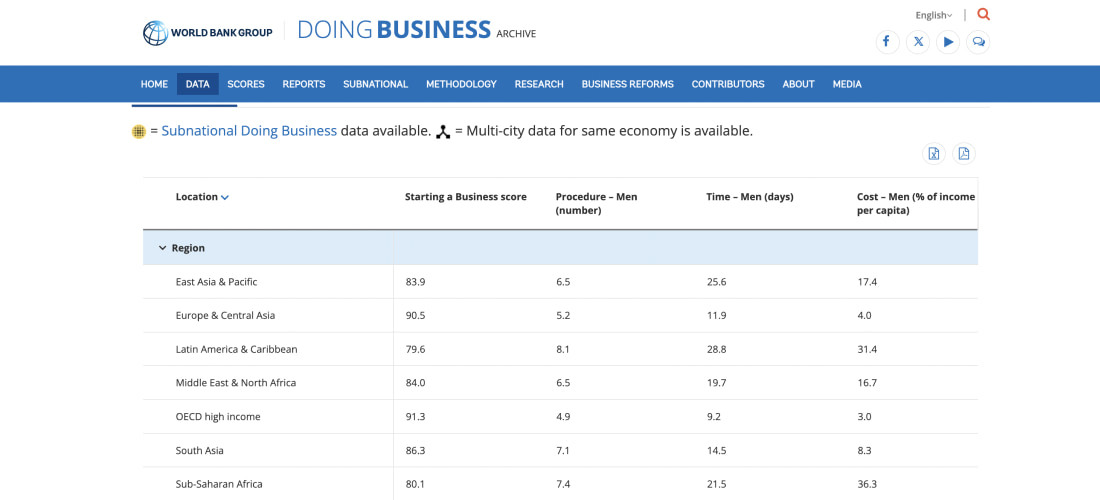Open METHODOLOGY navigation item

tap(462, 84)
